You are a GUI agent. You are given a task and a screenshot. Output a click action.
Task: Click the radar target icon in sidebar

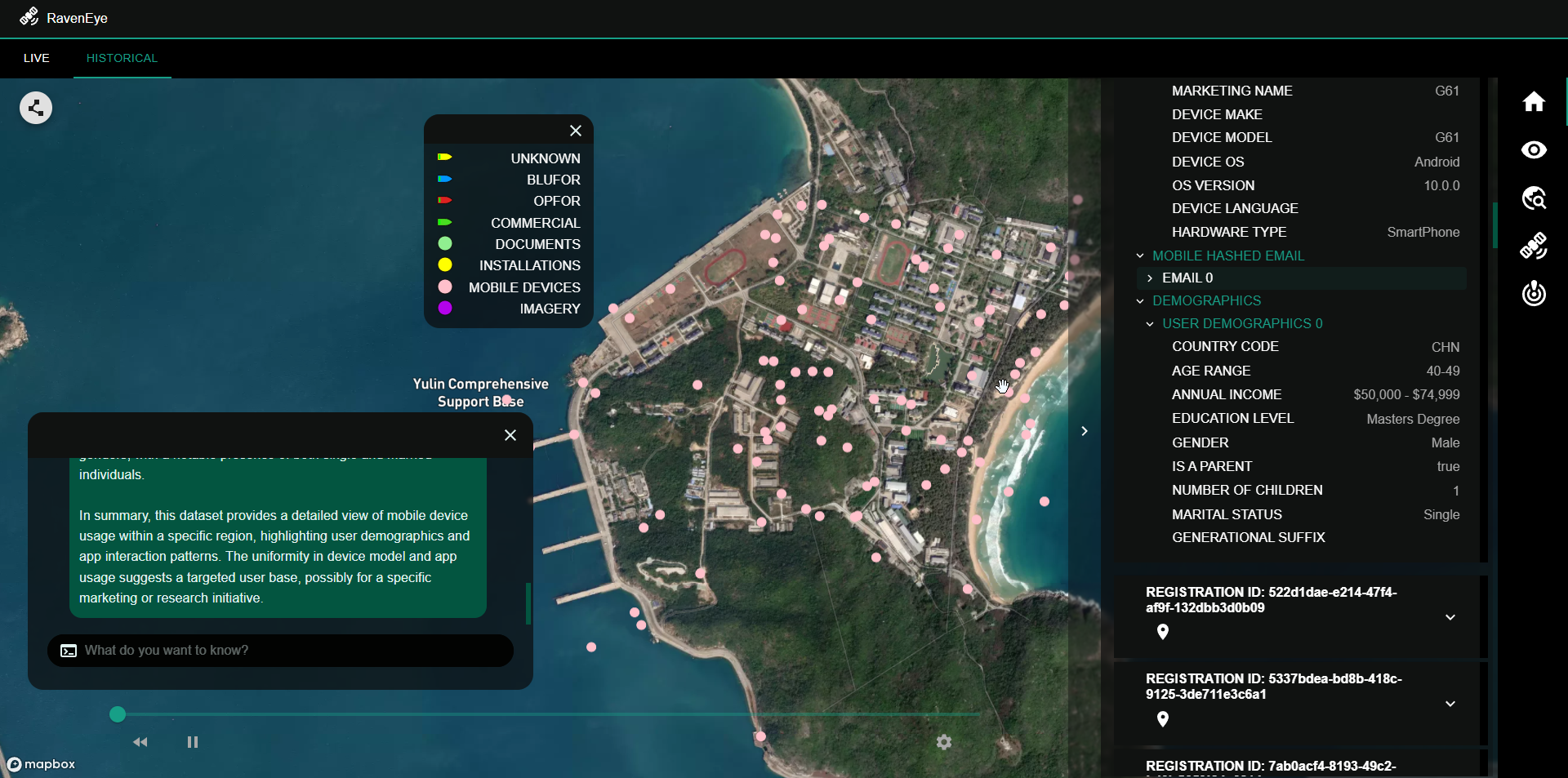[x=1534, y=293]
